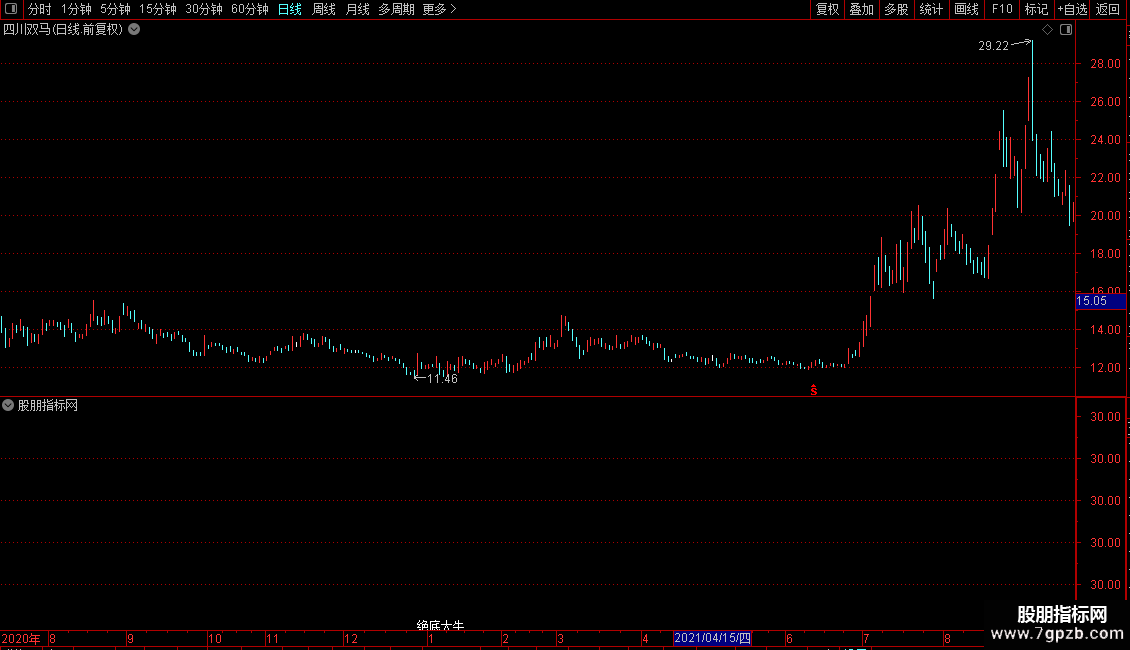Add stock via +自选 button
Screen dimensions: 1130x650
1072,9
